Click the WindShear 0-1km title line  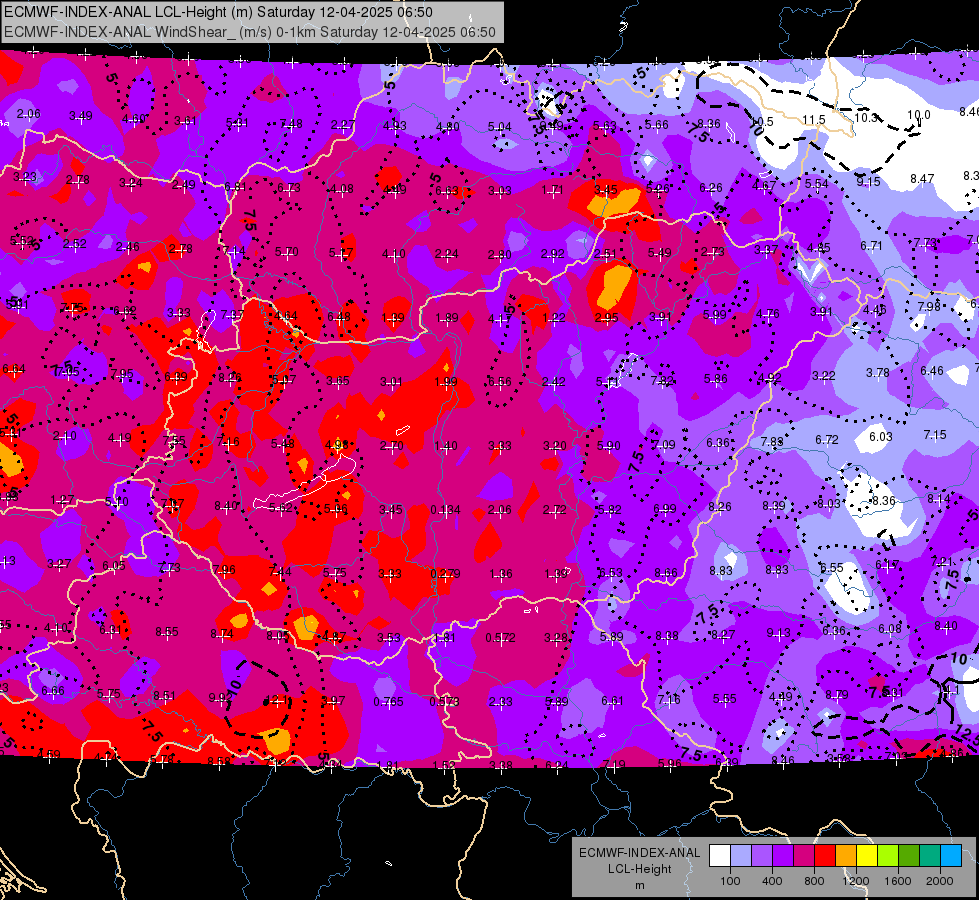click(x=250, y=32)
